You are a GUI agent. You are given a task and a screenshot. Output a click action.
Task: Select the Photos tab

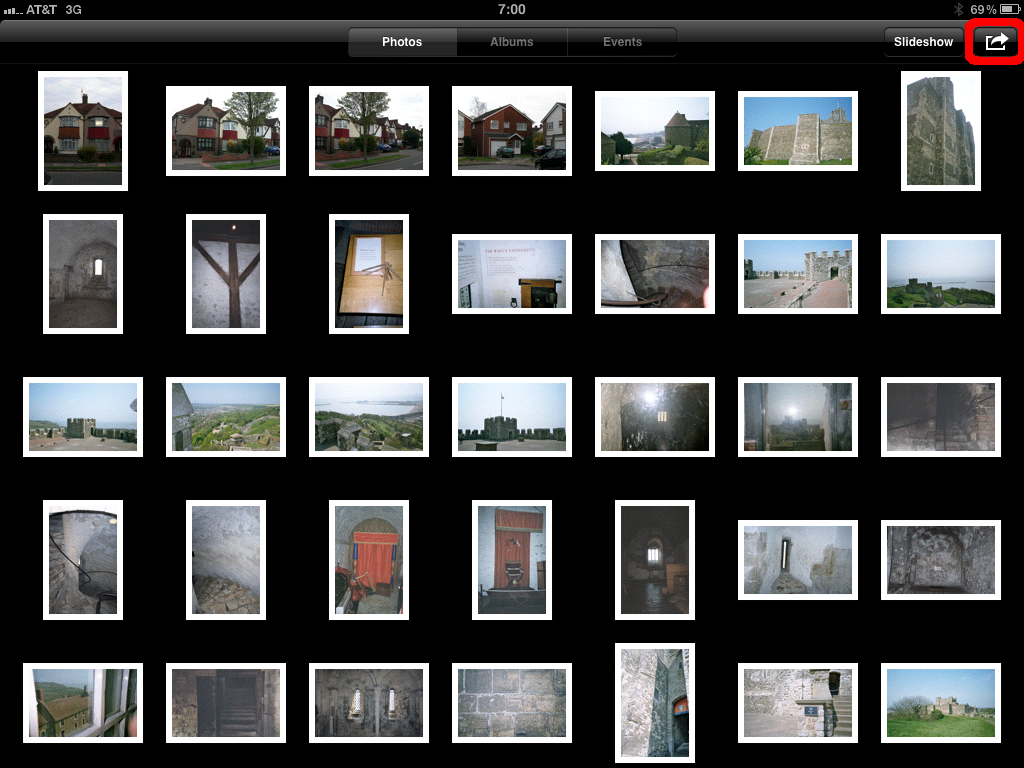[x=402, y=42]
